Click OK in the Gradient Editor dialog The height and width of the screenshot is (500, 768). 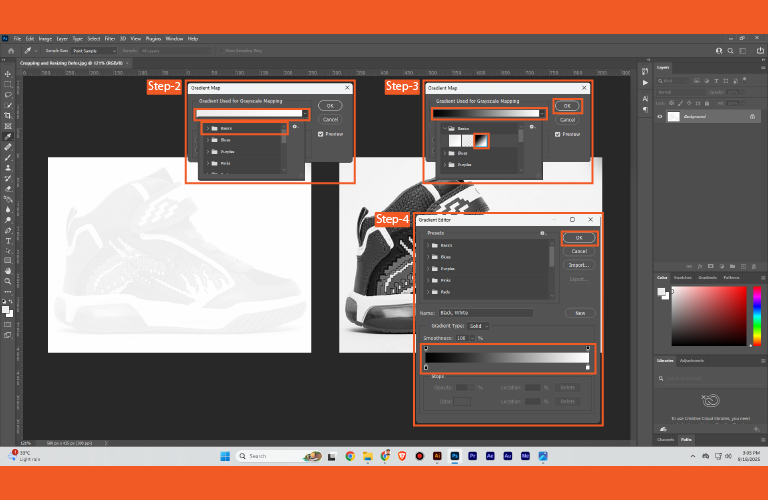[x=578, y=238]
